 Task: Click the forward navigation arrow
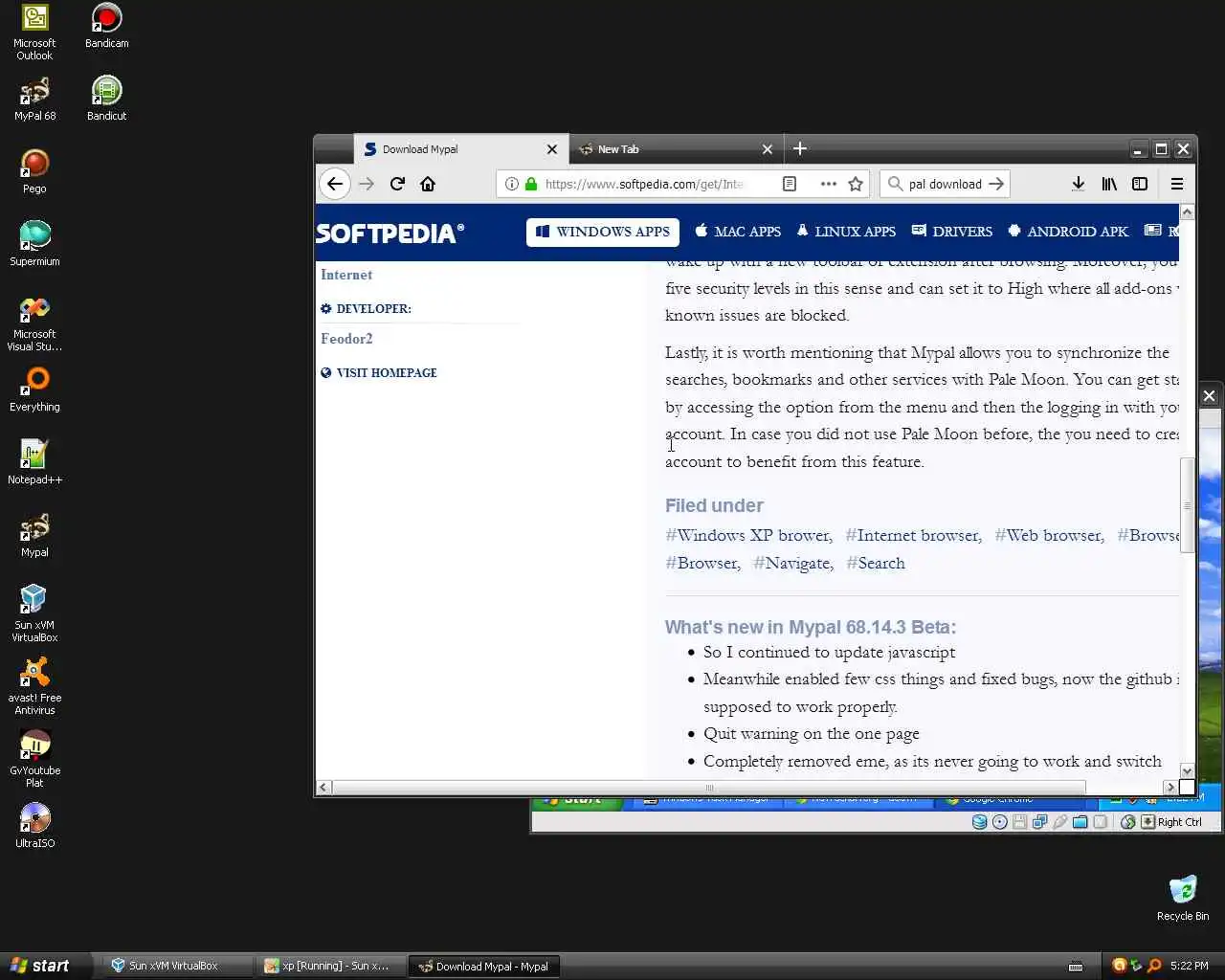(367, 184)
